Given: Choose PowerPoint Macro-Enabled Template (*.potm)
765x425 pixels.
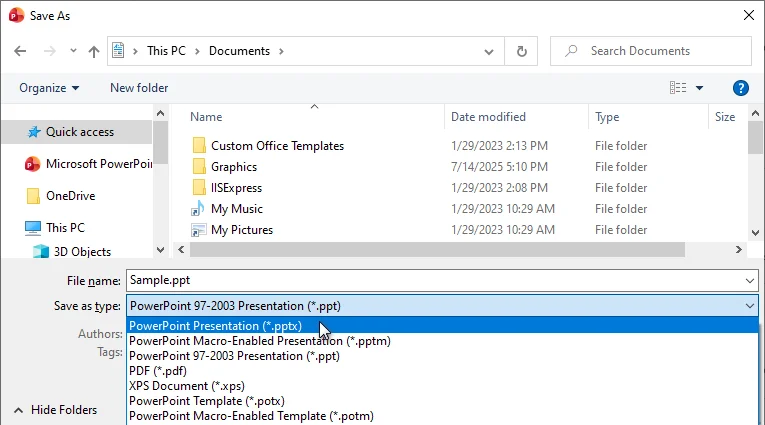Looking at the screenshot, I should 442,416.
